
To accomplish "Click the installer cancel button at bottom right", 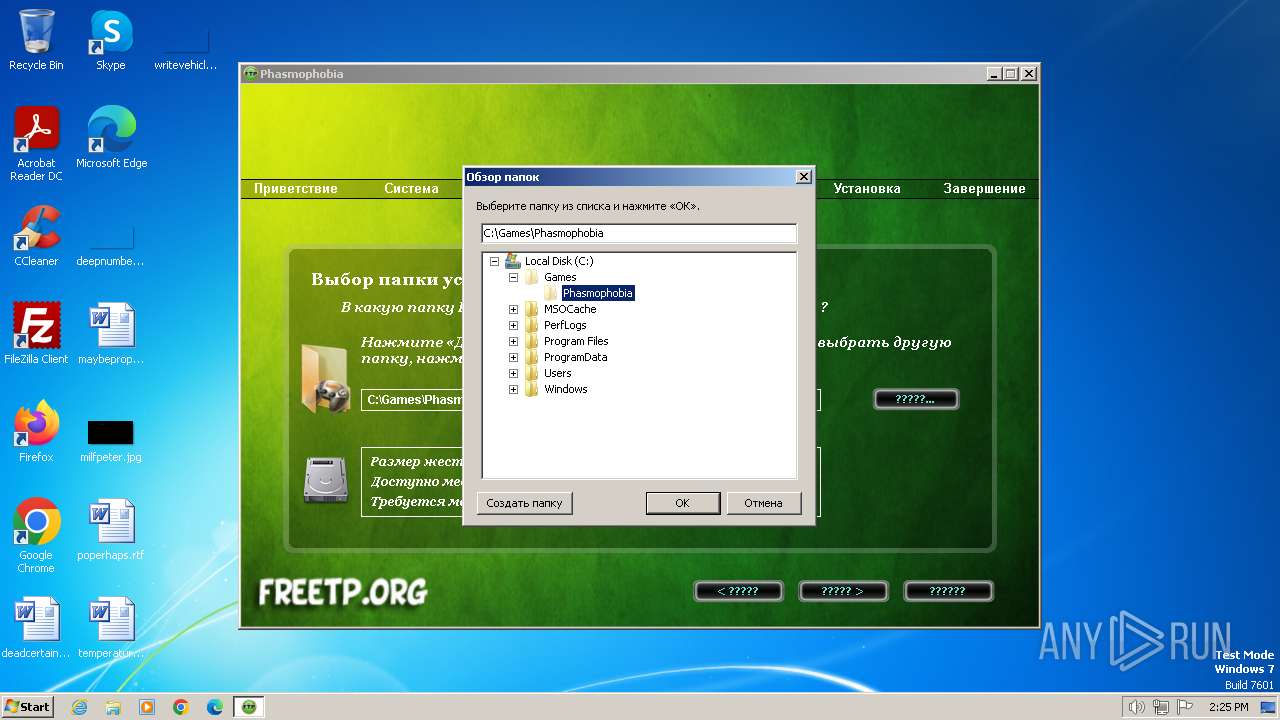I will point(948,591).
